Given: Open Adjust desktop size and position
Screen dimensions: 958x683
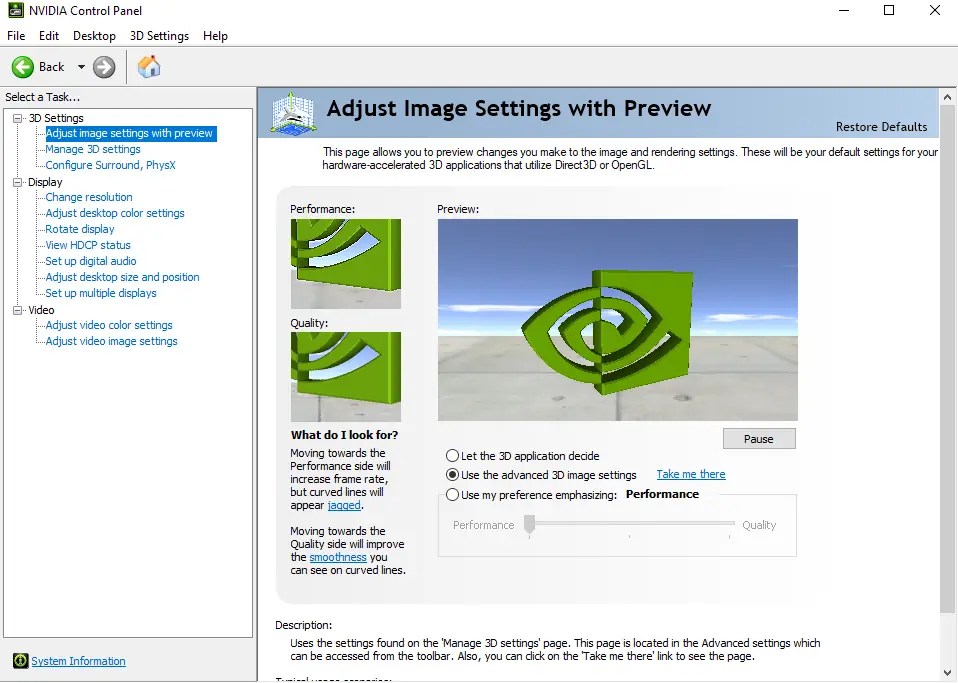Looking at the screenshot, I should pyautogui.click(x=122, y=277).
